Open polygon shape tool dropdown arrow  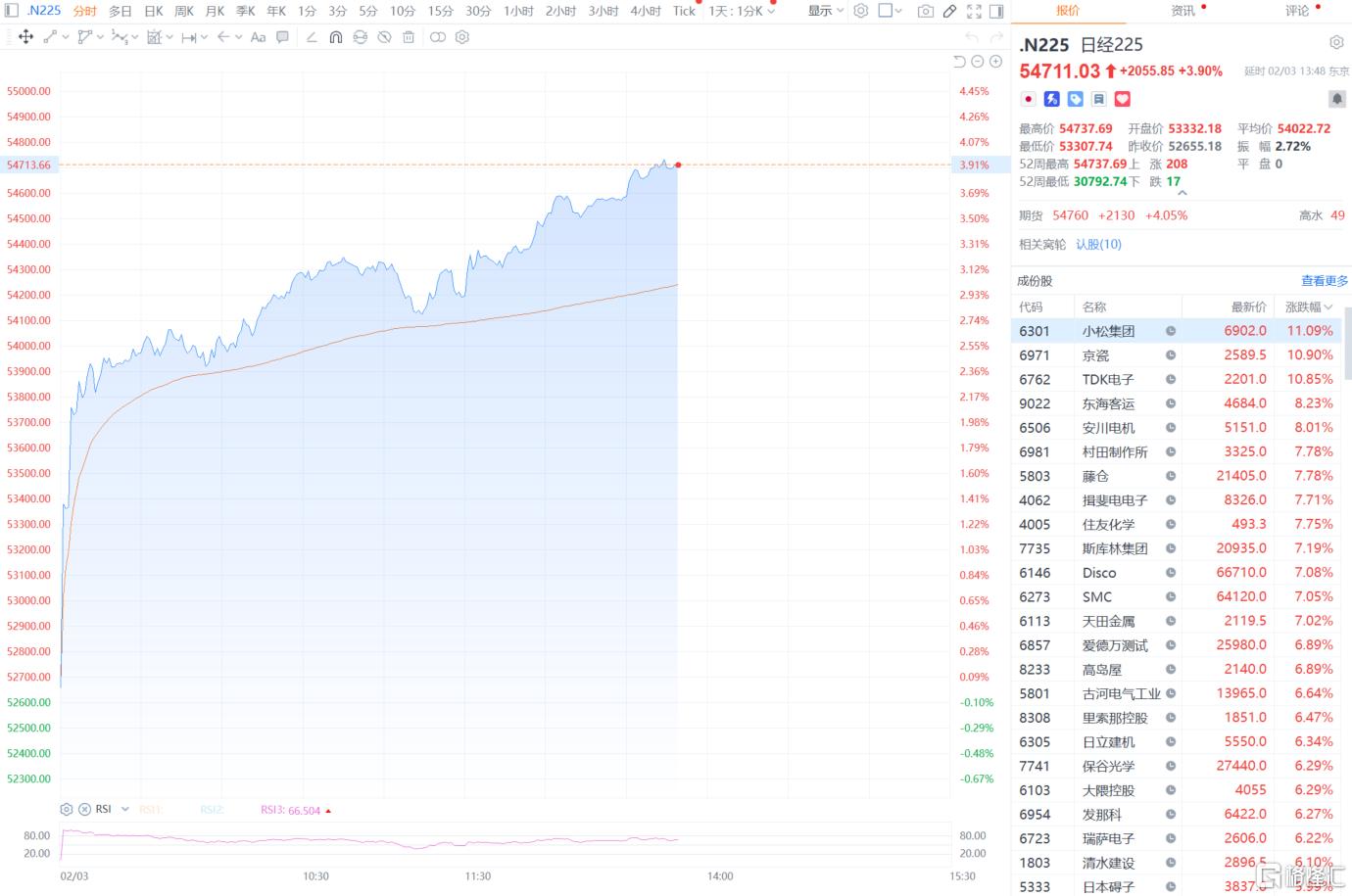coord(100,37)
